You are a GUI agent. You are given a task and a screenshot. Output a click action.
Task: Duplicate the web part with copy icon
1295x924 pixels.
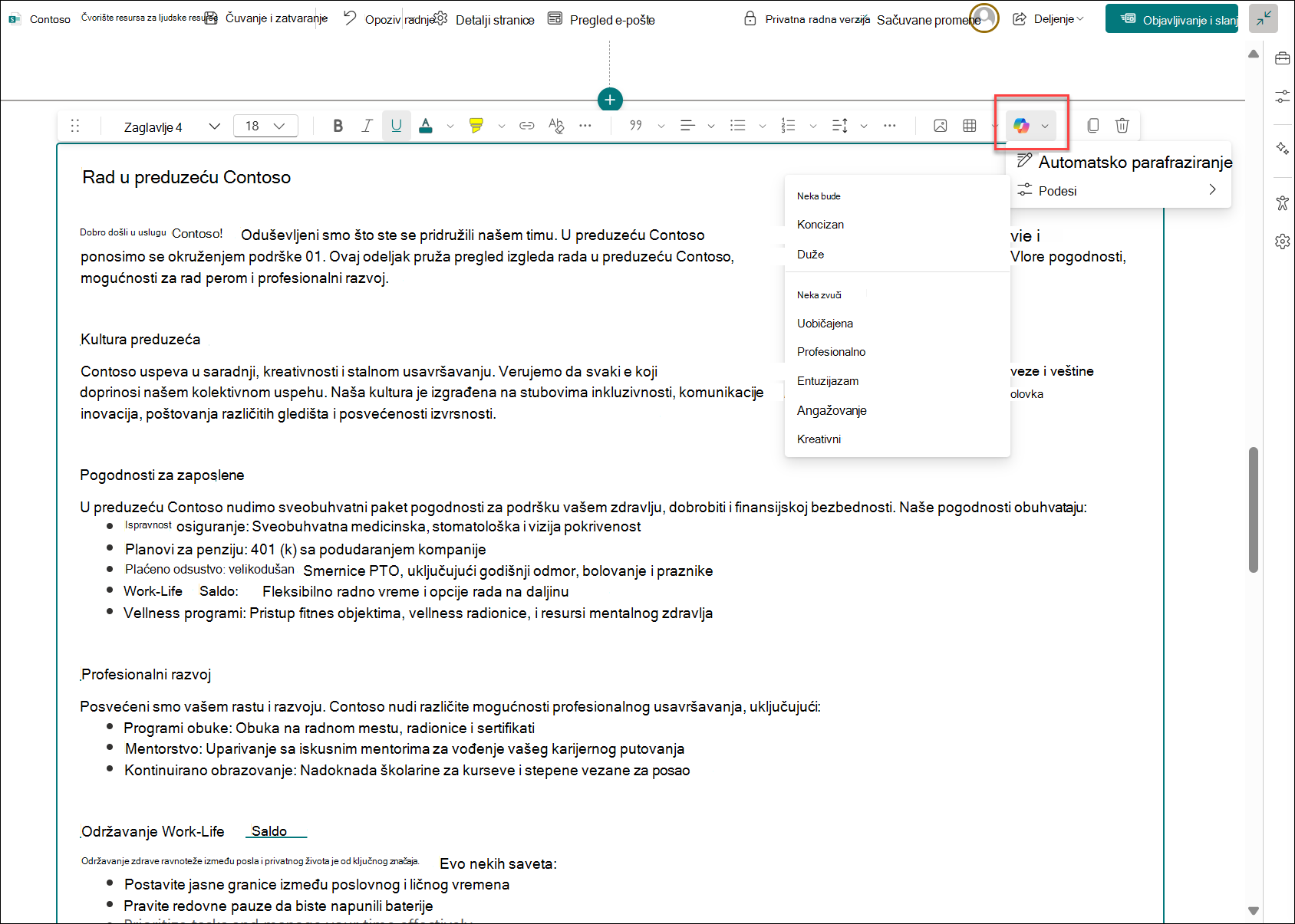1093,126
